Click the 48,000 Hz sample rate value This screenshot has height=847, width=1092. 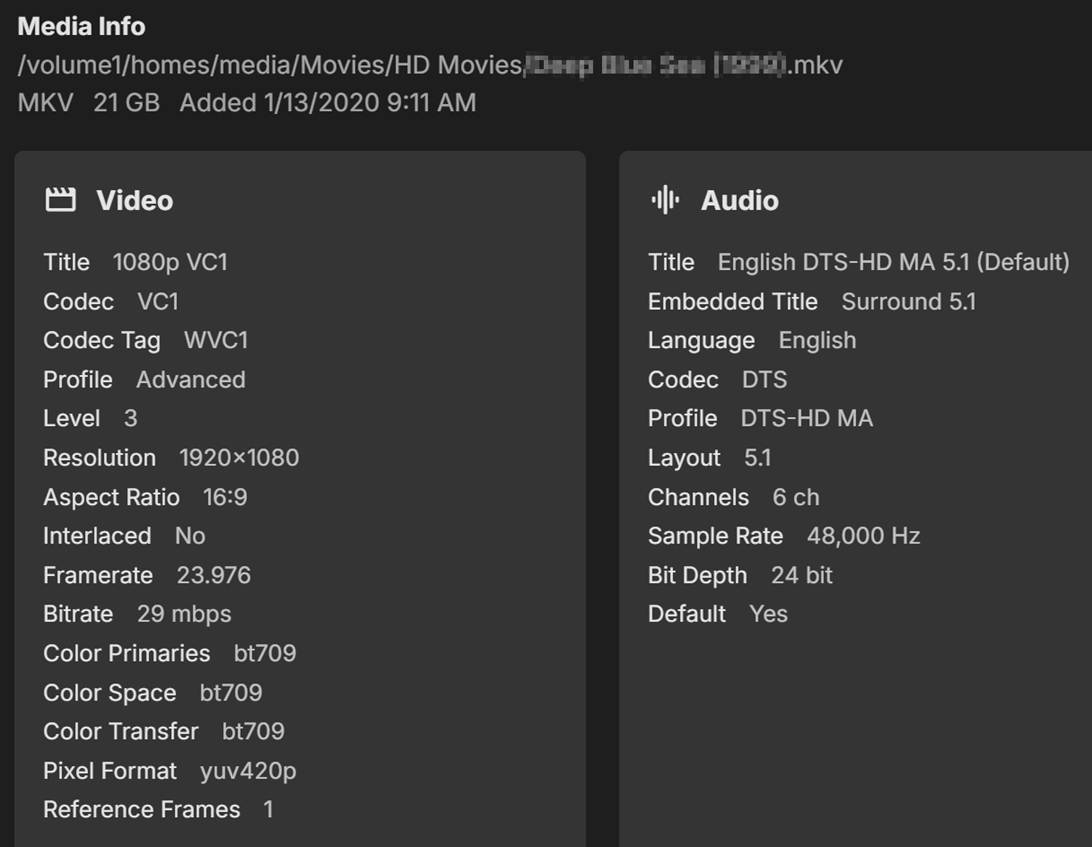coord(863,537)
